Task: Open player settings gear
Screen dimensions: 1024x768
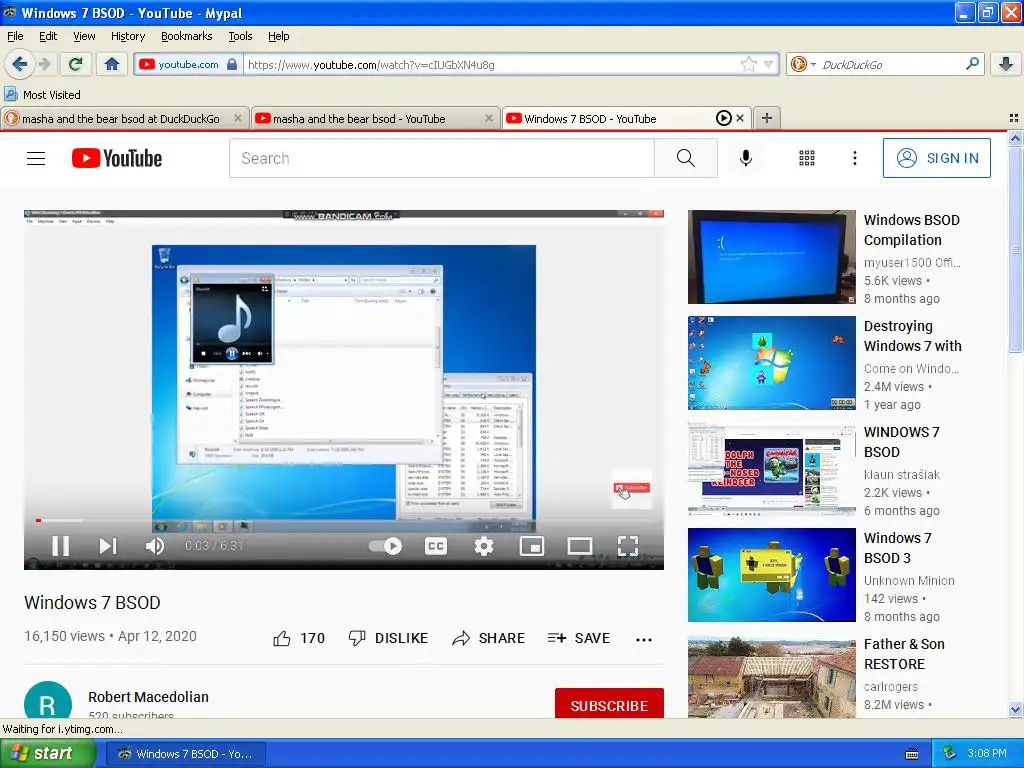Action: click(x=483, y=546)
